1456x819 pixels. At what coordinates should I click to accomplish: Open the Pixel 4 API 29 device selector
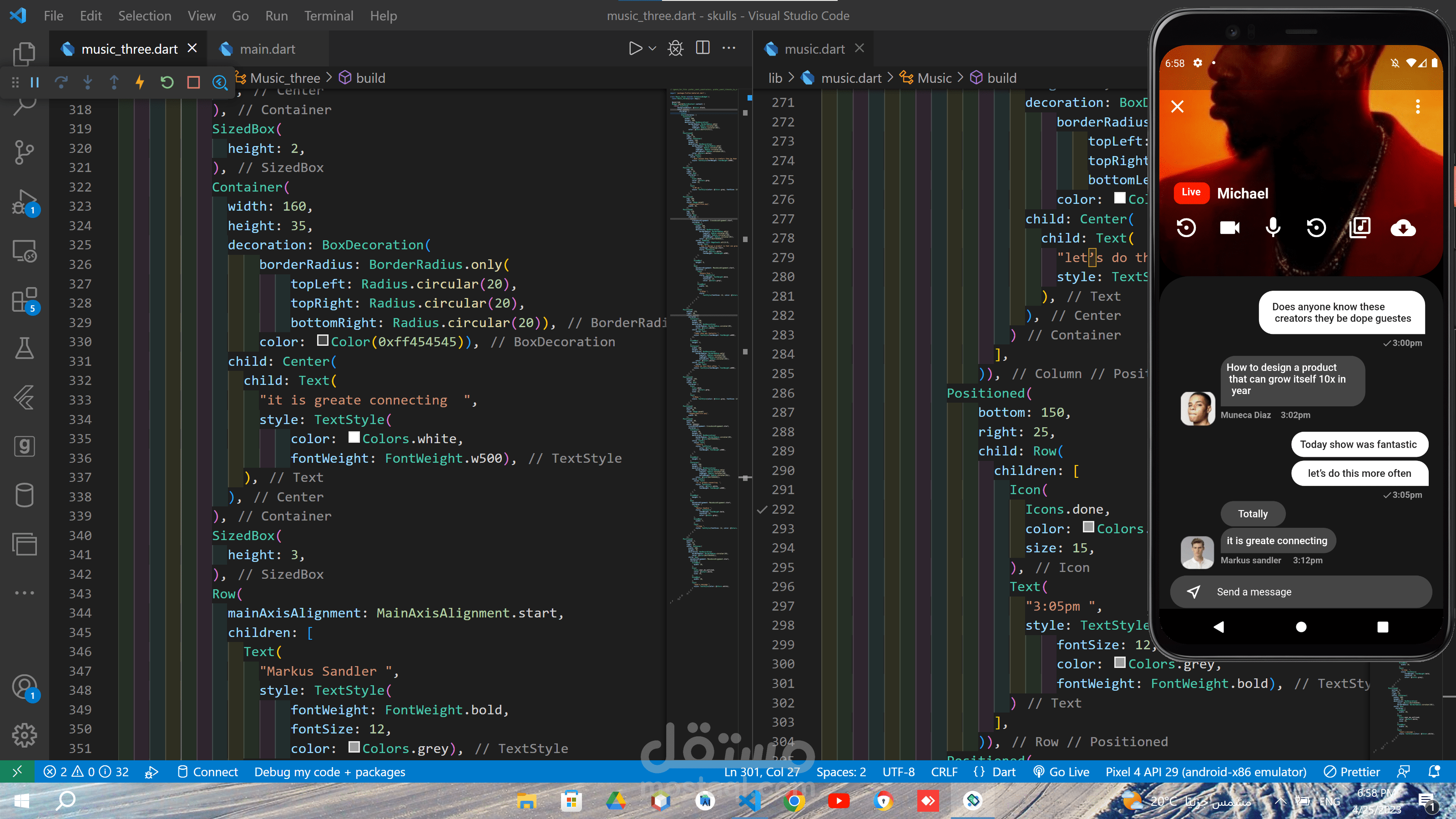coord(1206,772)
